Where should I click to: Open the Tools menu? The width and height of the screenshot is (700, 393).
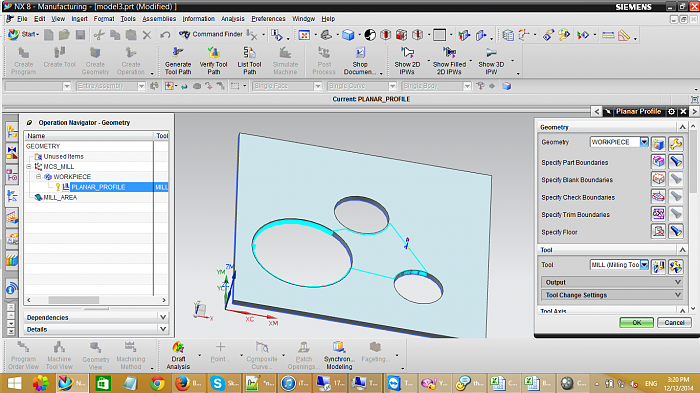coord(128,19)
